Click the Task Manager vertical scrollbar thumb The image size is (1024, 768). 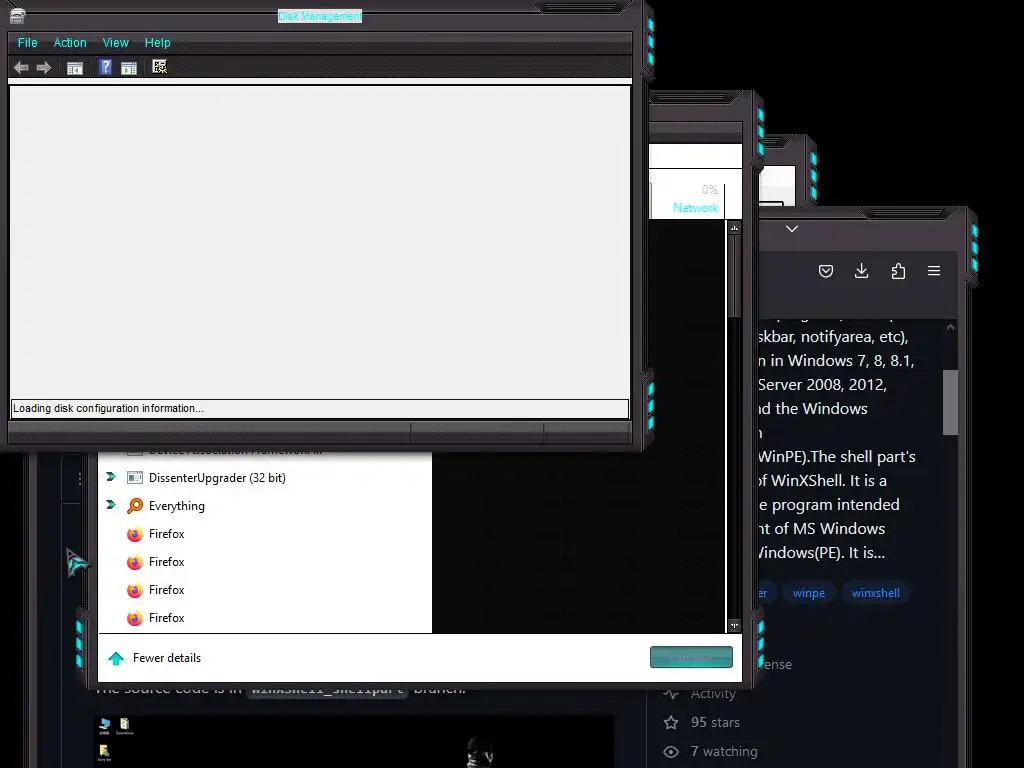735,276
